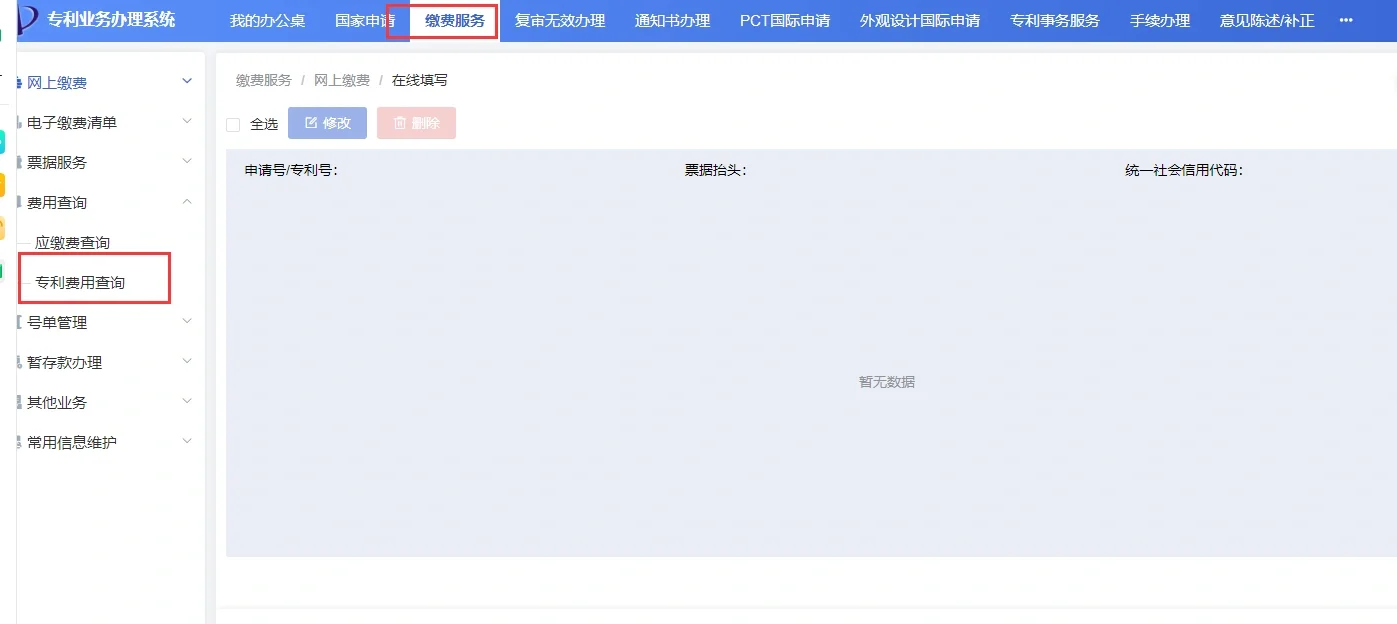Open the 国家申请 navigation tab
Screen dimensions: 1397x624
coord(364,20)
